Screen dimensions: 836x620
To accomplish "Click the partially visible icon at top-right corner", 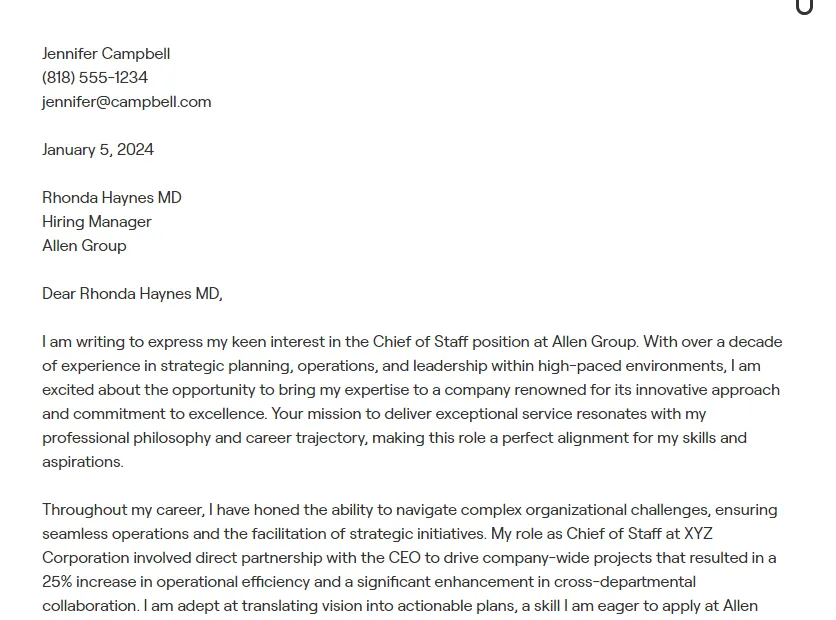I will tap(805, 7).
